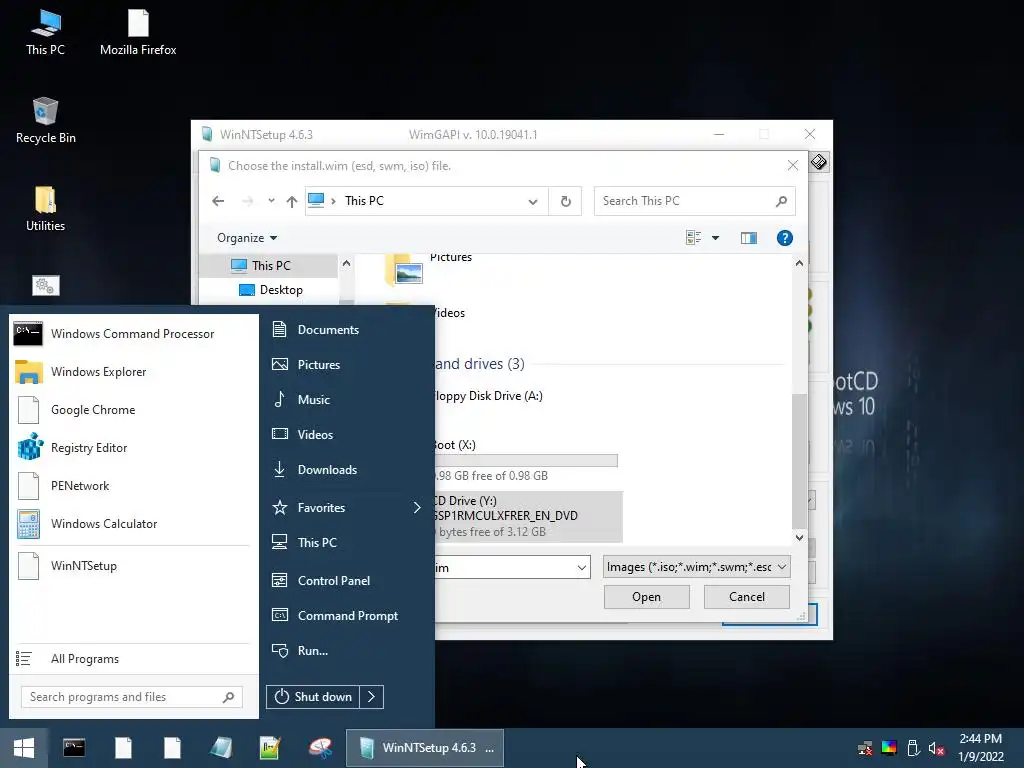Open the green notepad taskbar icon
This screenshot has width=1024, height=768.
click(270, 748)
